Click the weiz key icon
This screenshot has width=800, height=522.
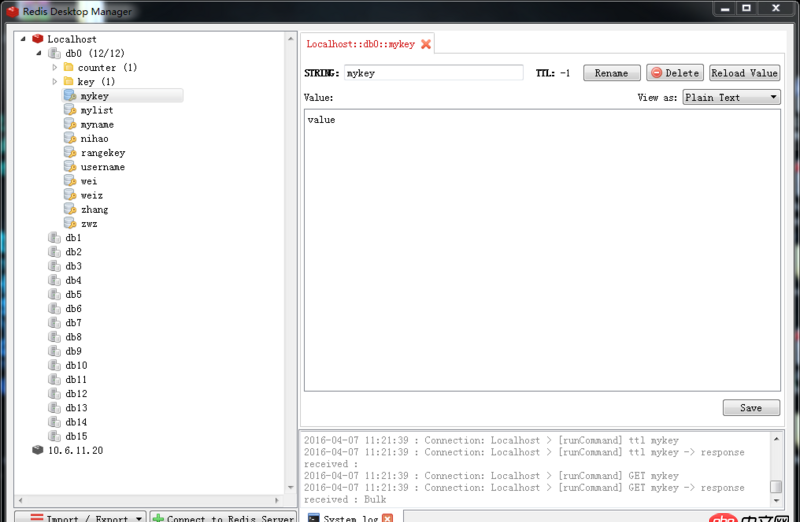coord(70,195)
